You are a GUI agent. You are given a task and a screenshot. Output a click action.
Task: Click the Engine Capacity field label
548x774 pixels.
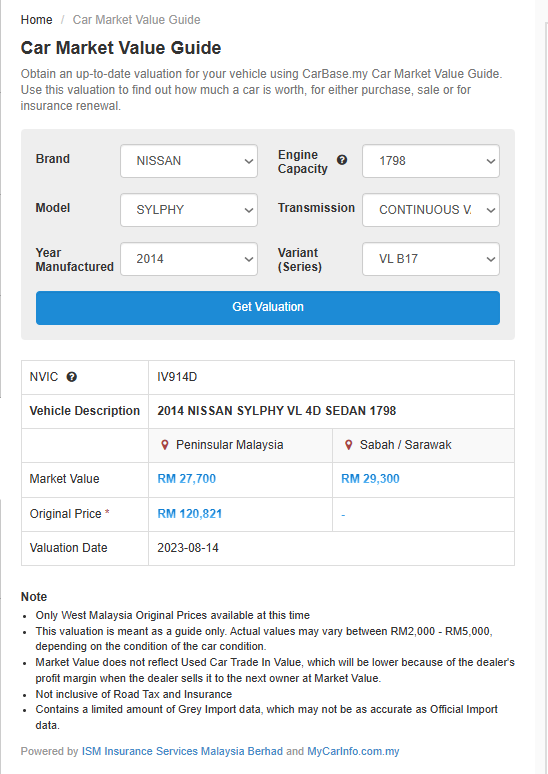pos(303,162)
